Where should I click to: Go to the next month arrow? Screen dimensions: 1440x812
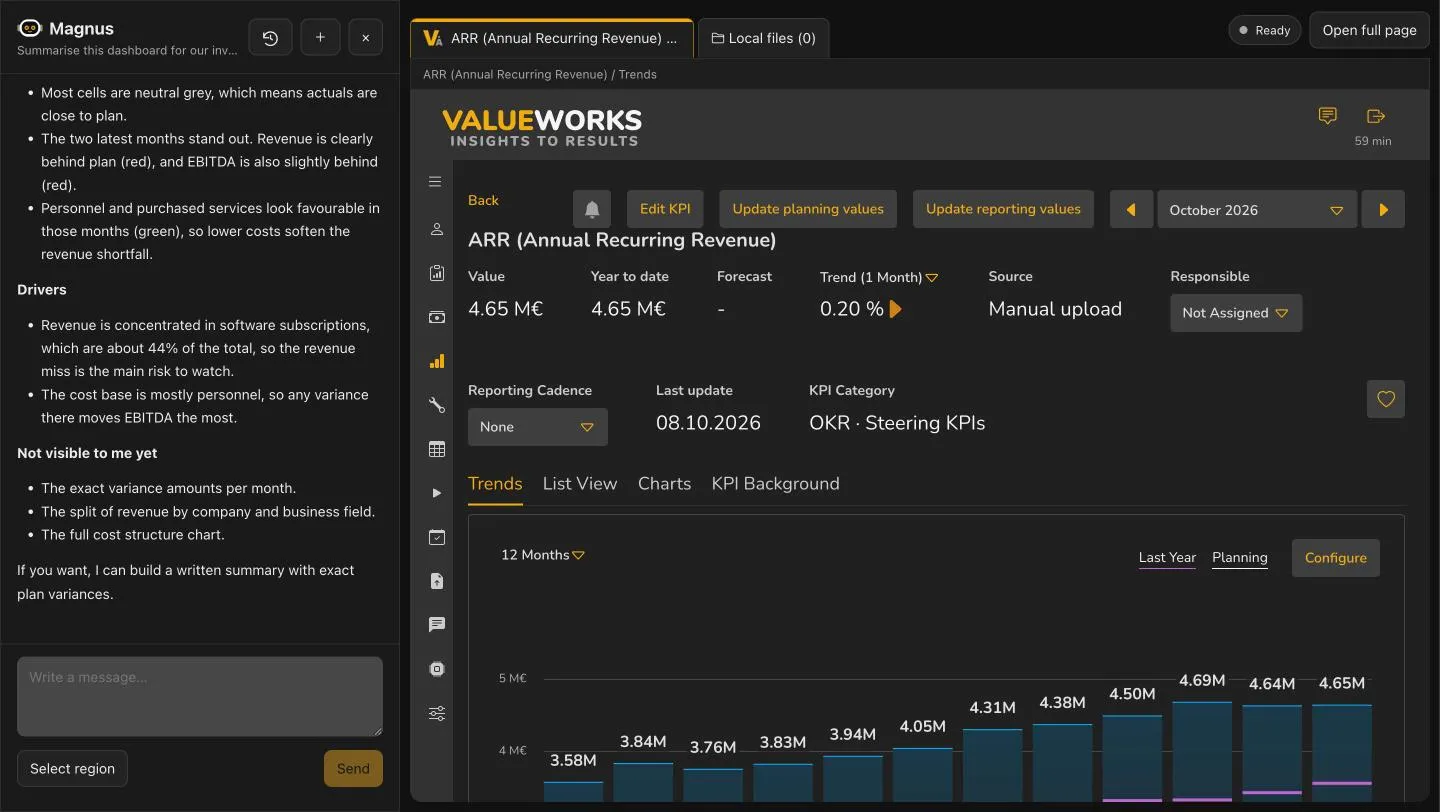1384,210
